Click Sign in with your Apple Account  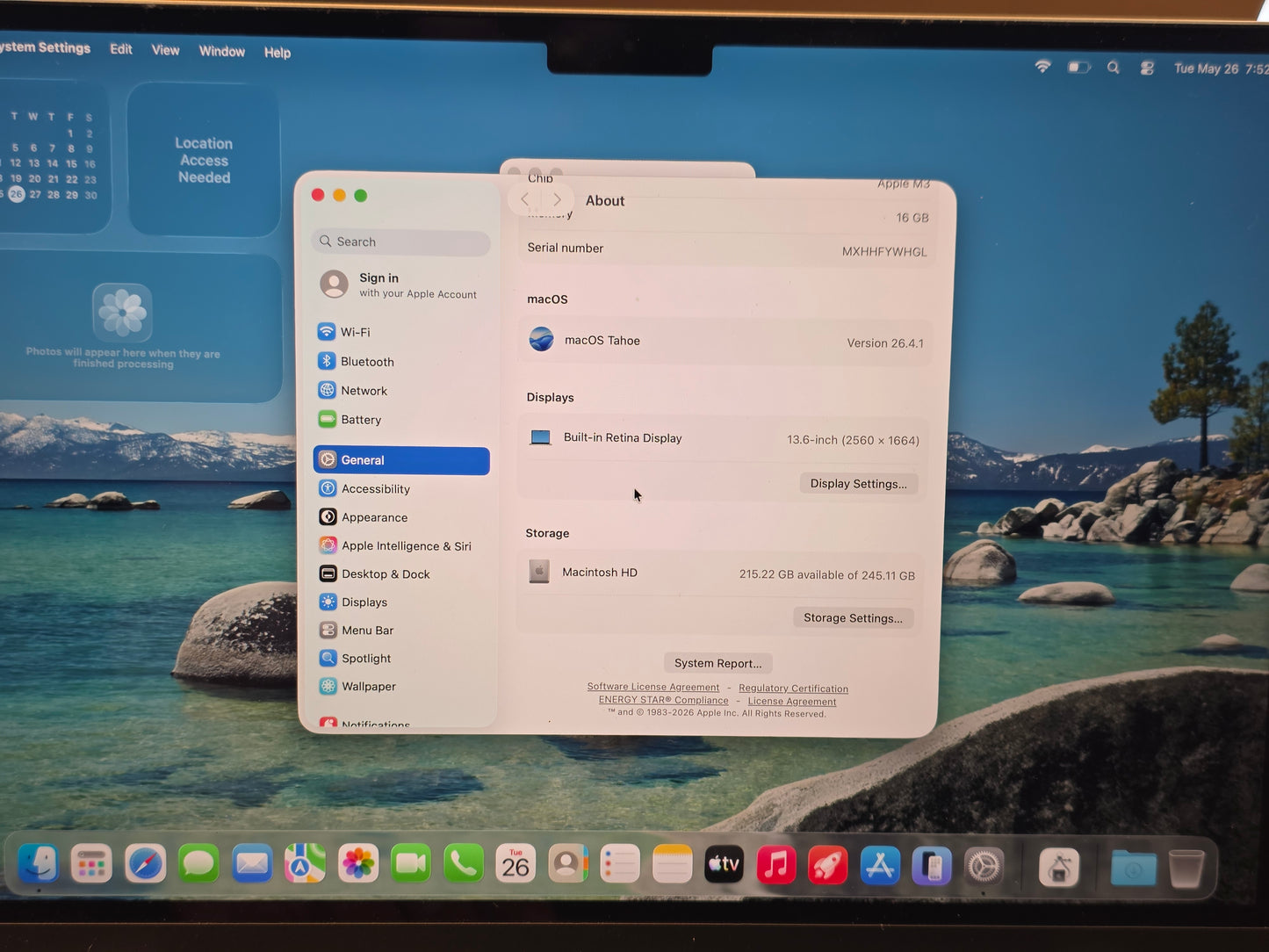tap(400, 285)
